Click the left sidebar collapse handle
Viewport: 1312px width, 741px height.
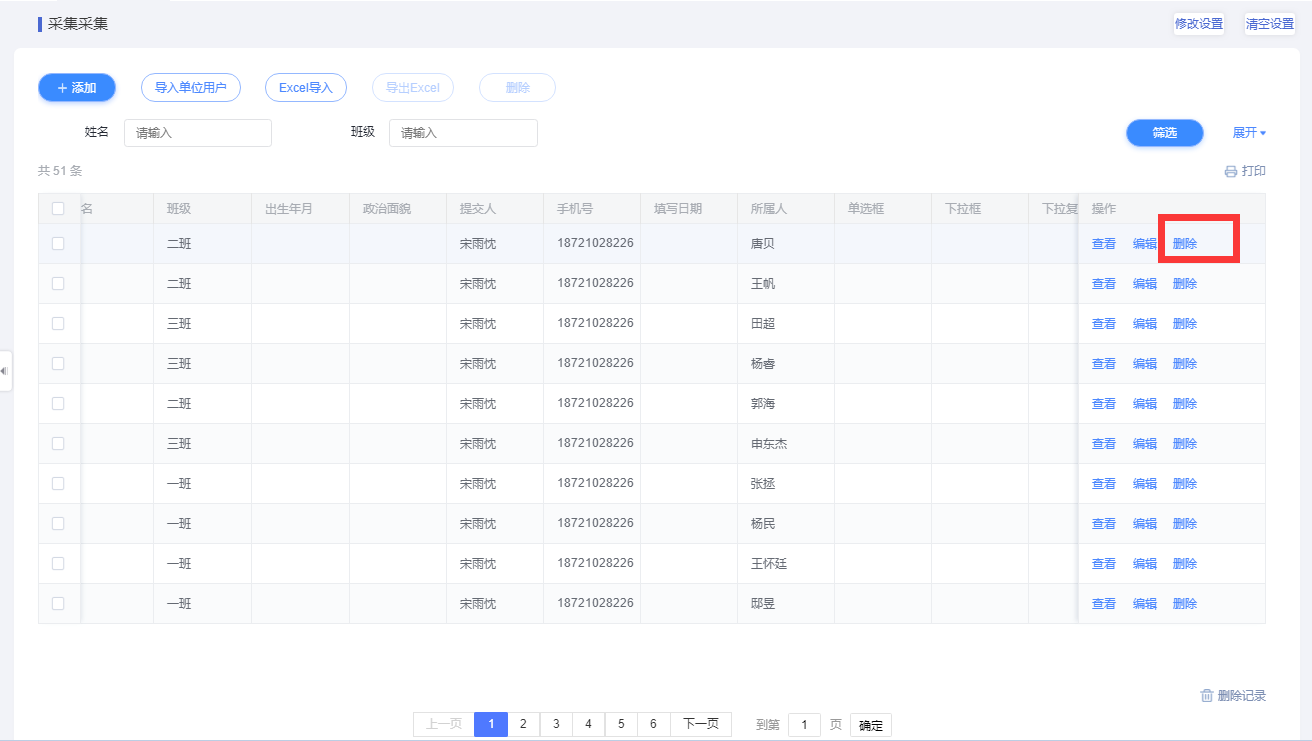5,371
